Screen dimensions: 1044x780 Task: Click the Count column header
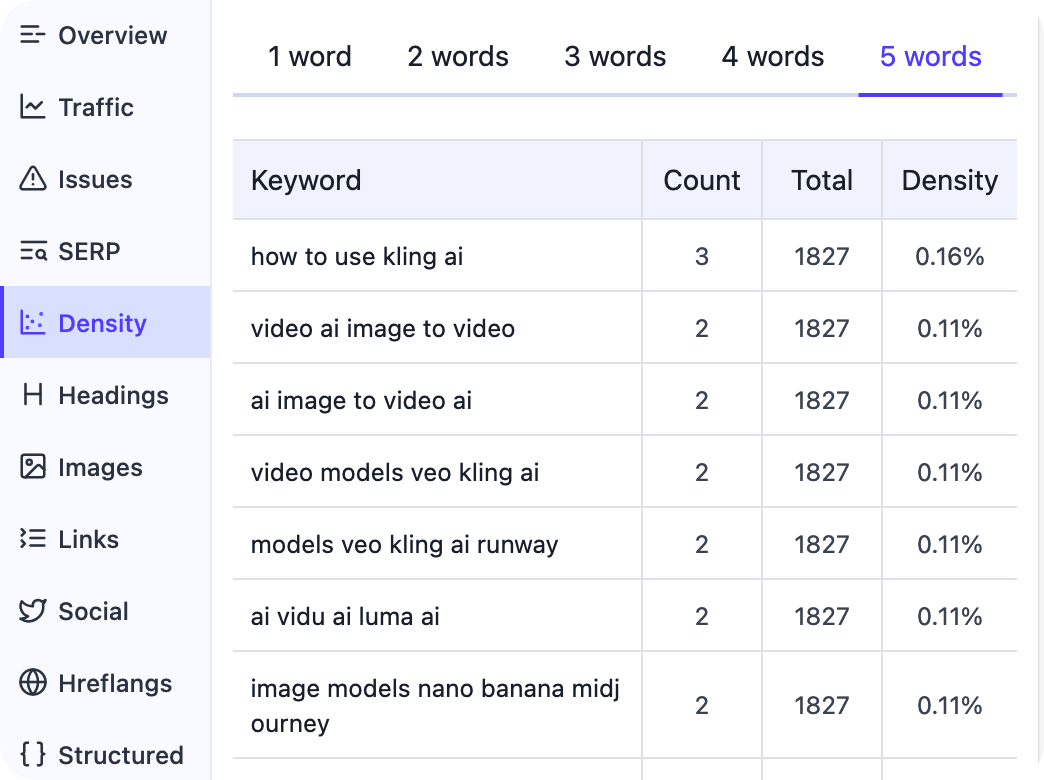point(702,181)
